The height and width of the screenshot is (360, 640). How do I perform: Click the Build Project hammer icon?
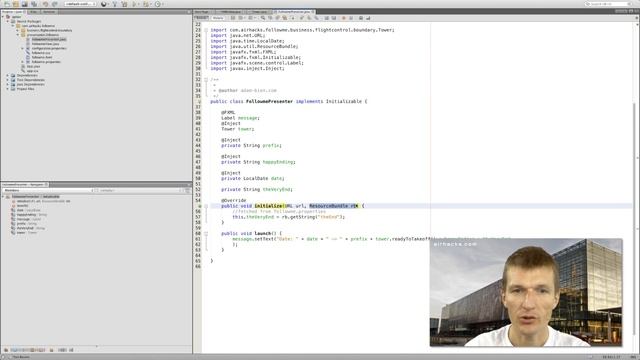pos(115,4)
